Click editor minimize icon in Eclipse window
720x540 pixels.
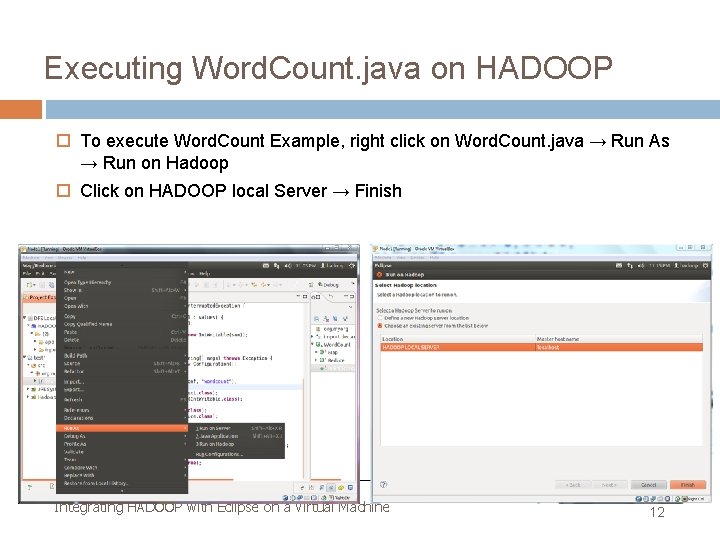(x=298, y=297)
